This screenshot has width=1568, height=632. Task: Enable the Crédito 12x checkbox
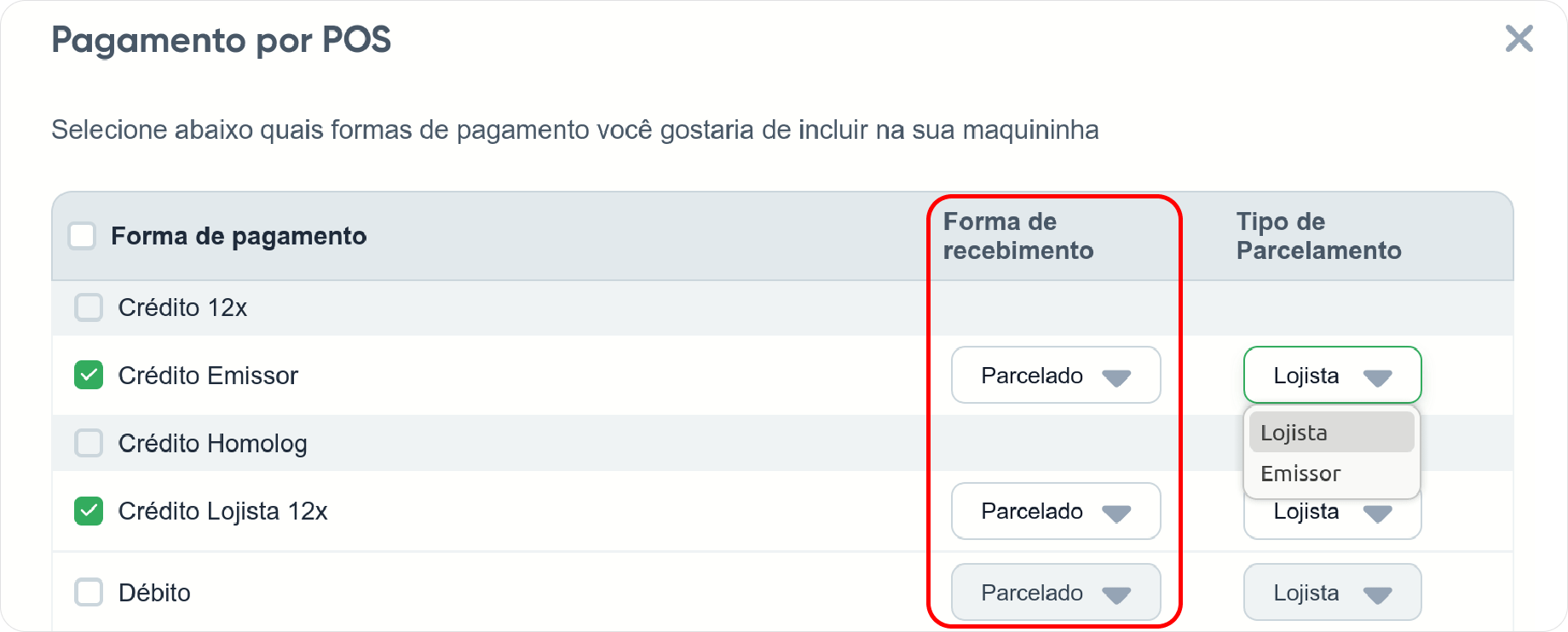pyautogui.click(x=88, y=307)
